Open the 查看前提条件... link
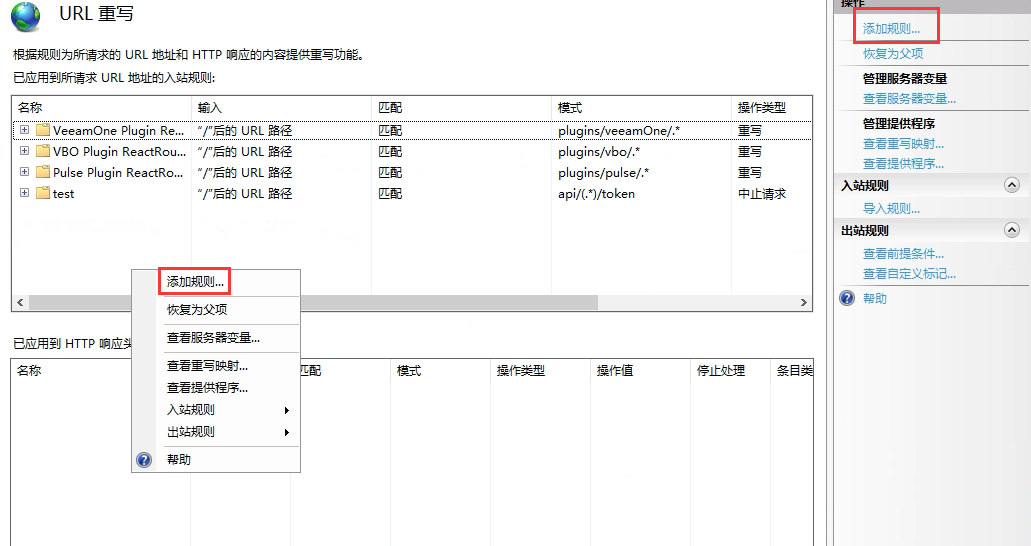The image size is (1031, 546). pyautogui.click(x=903, y=253)
